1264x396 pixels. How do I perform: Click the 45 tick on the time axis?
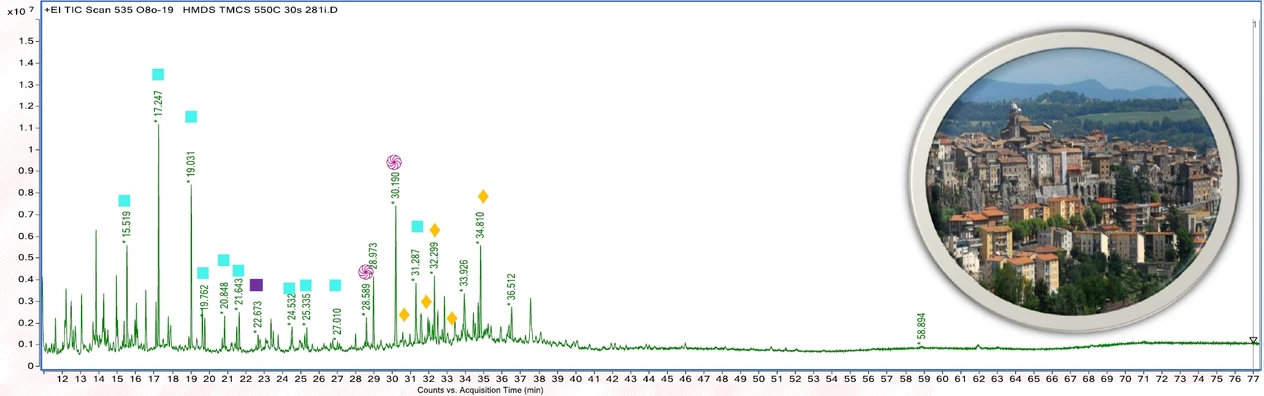(x=667, y=380)
